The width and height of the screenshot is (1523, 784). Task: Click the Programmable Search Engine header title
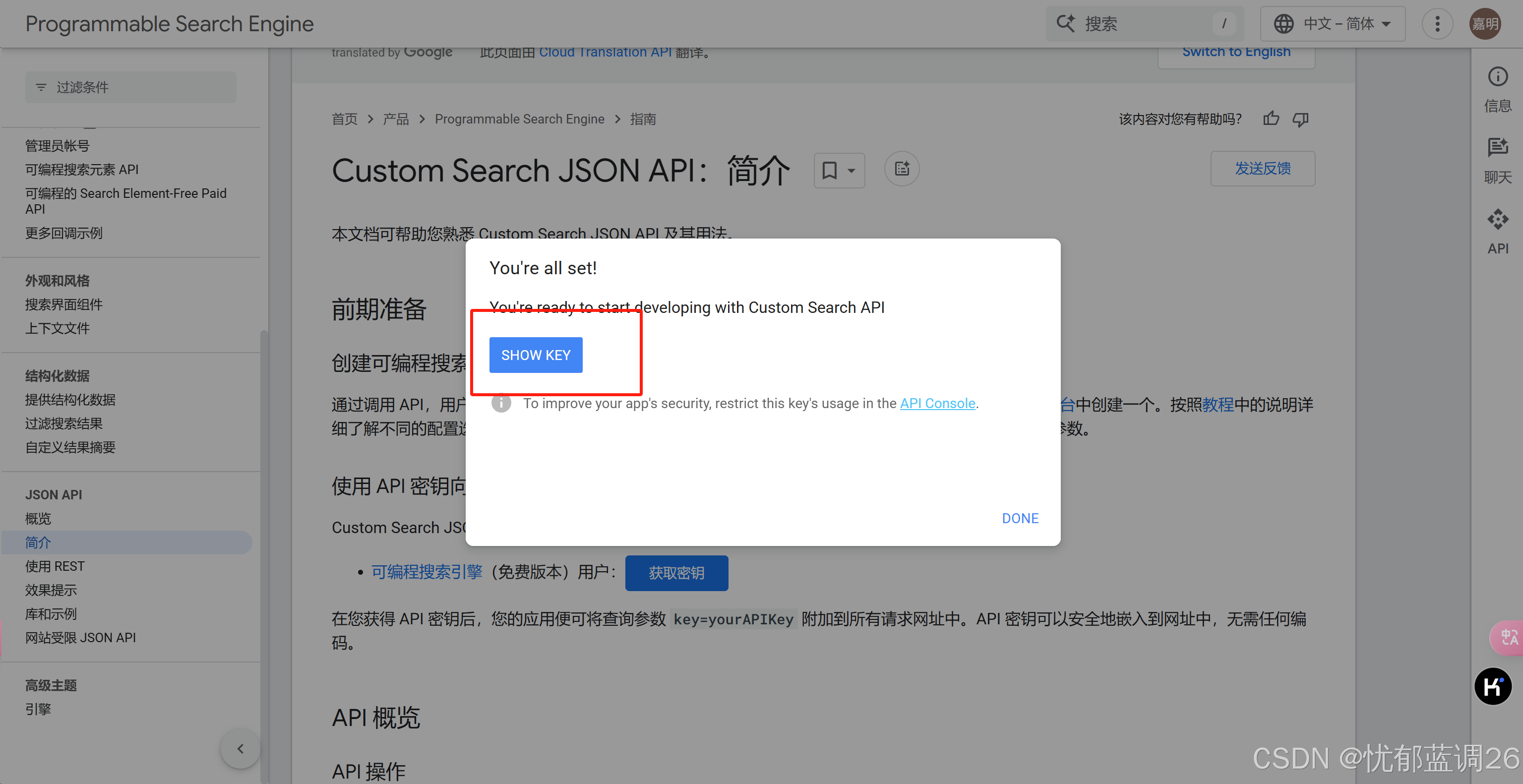click(169, 24)
